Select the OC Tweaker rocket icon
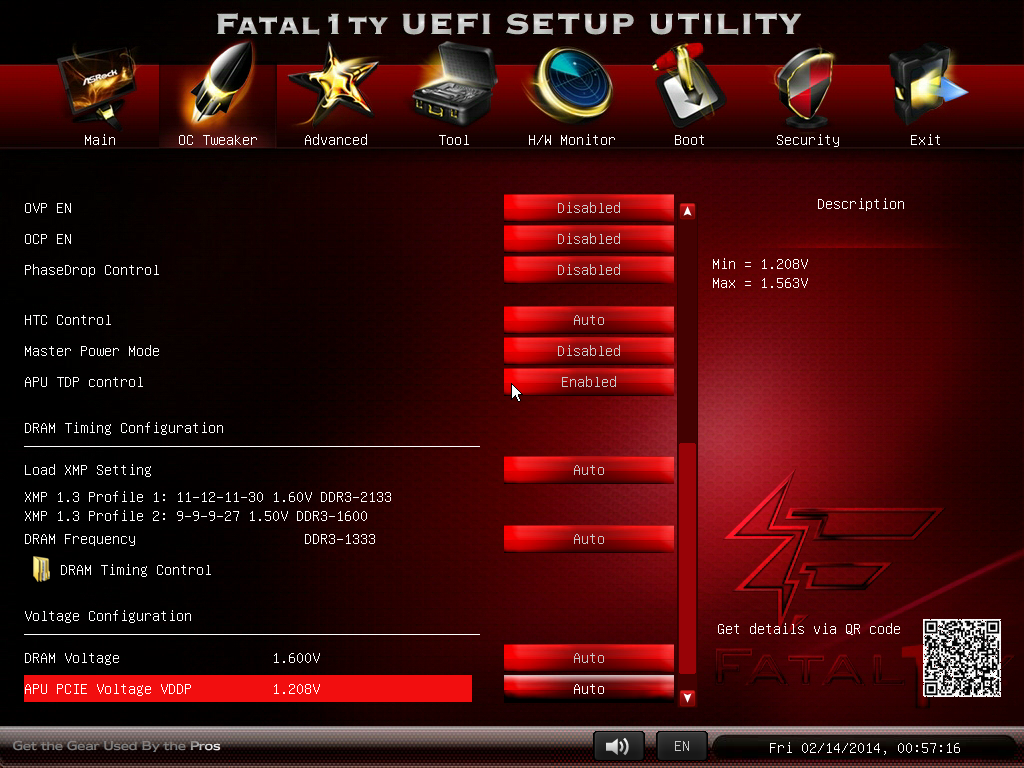Viewport: 1024px width, 768px height. pos(221,84)
